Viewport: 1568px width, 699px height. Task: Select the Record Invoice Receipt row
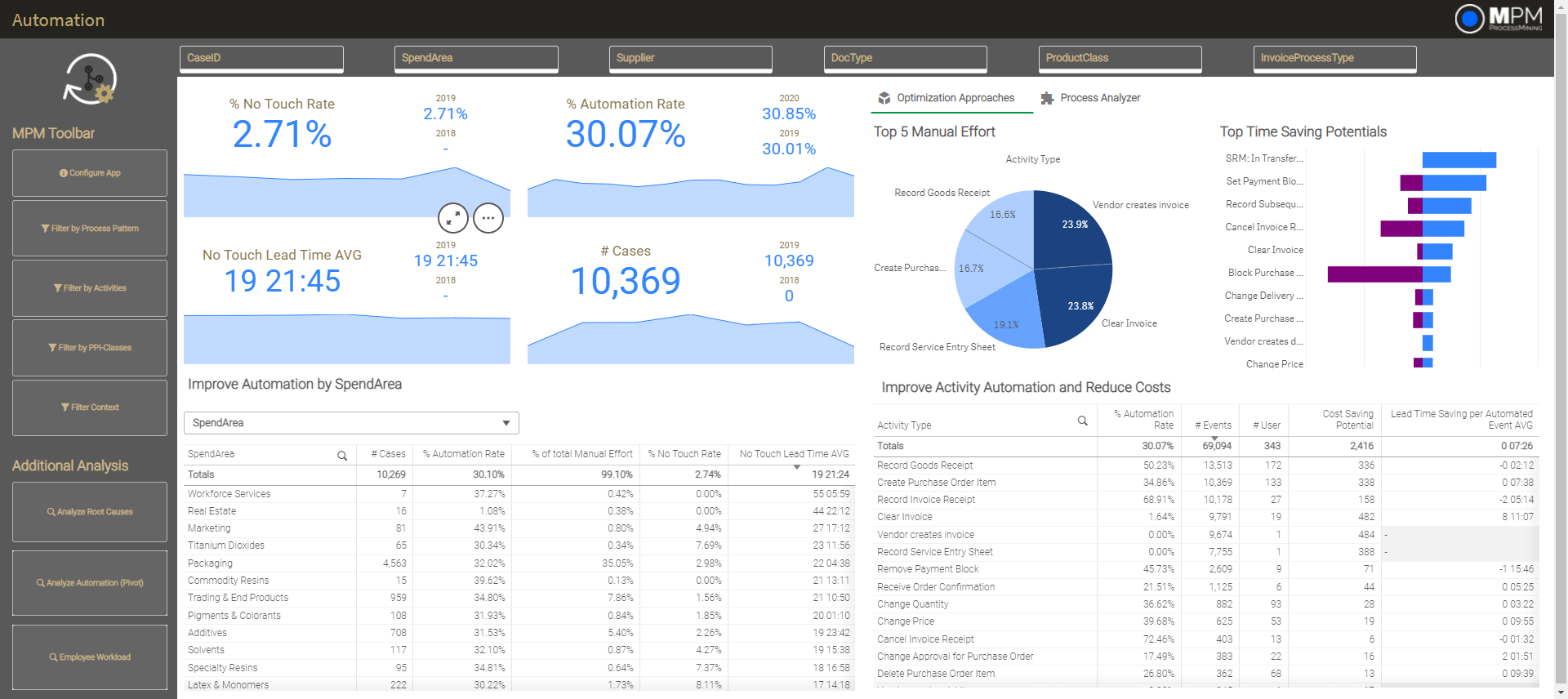(1207, 500)
